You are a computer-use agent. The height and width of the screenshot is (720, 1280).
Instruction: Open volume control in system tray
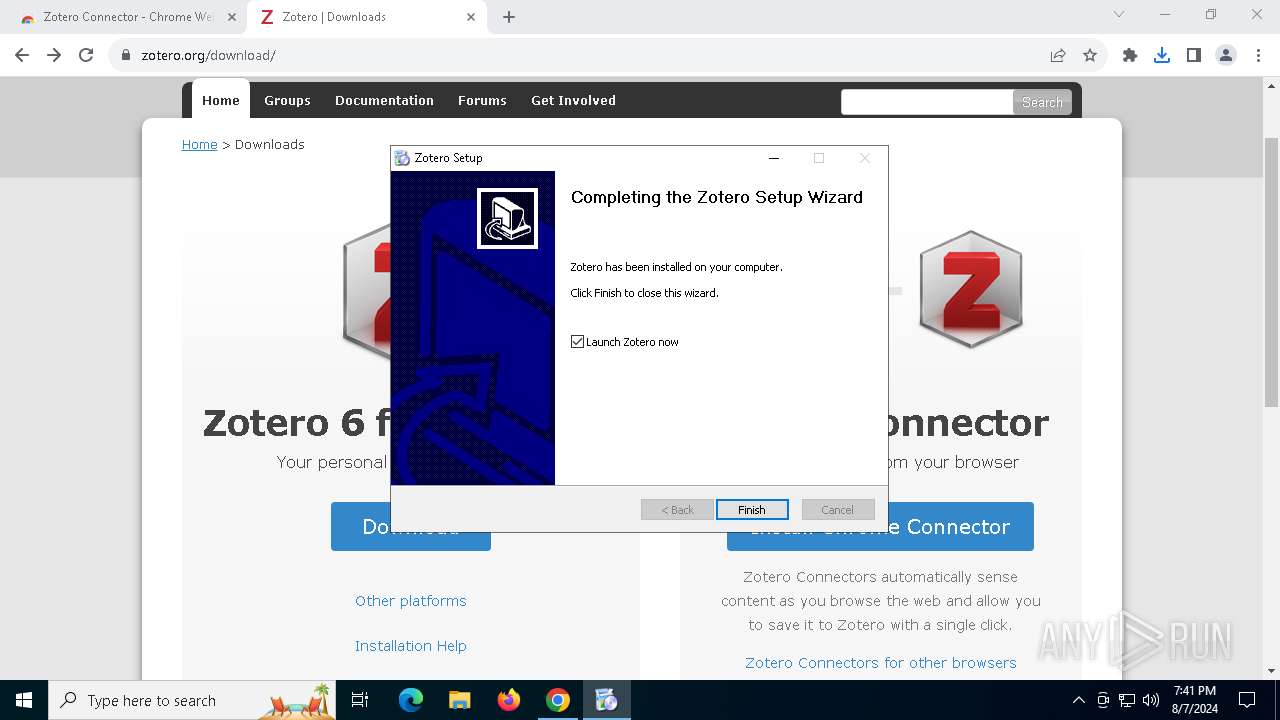click(1151, 700)
